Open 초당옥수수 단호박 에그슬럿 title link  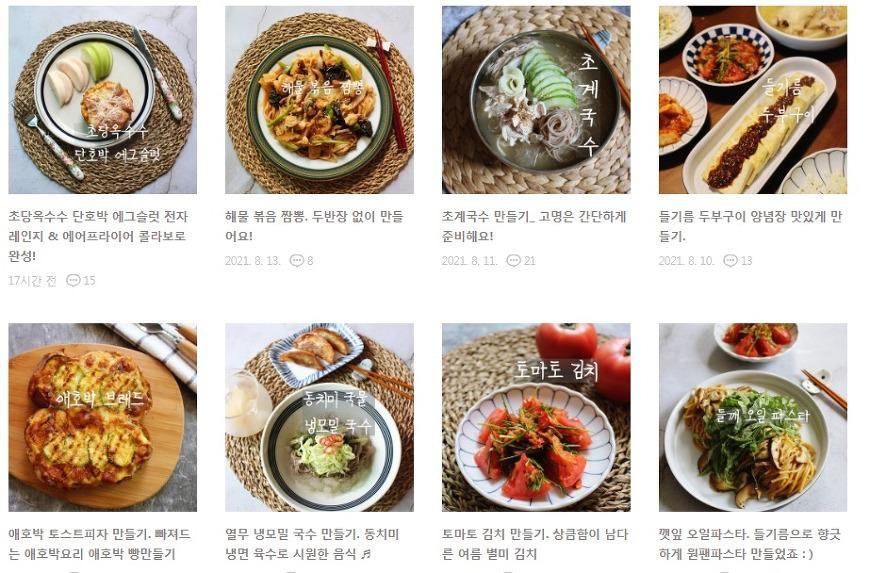click(x=98, y=236)
